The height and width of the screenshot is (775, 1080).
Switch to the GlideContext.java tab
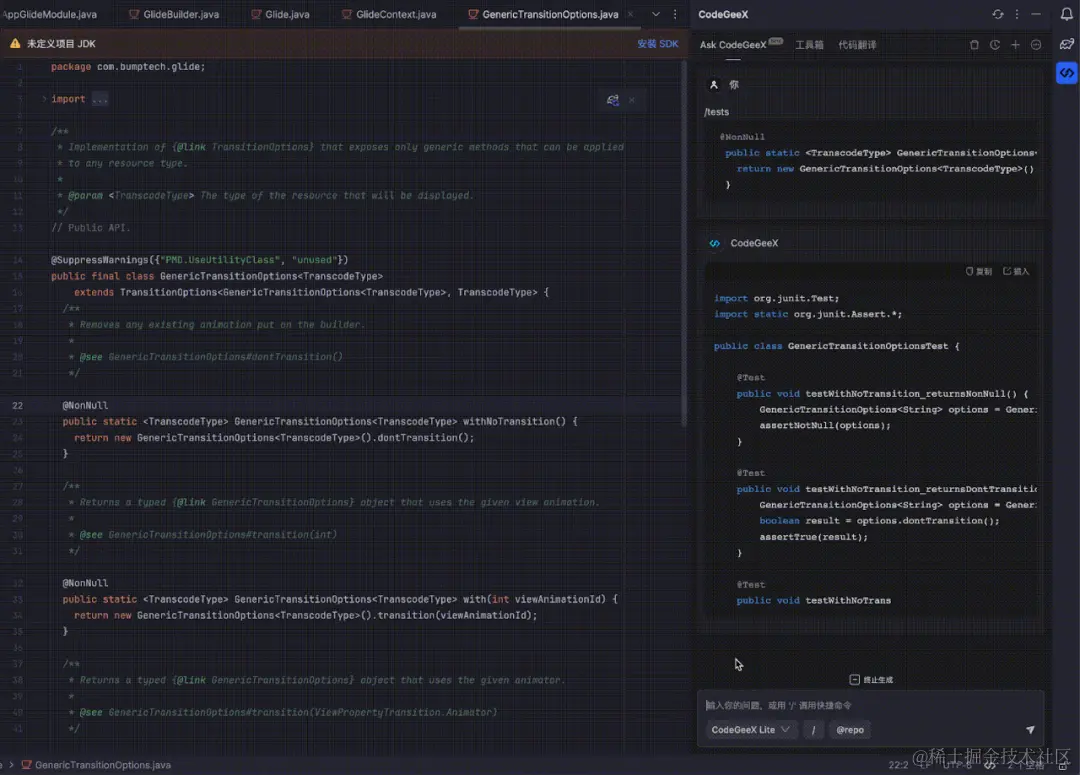coord(389,14)
